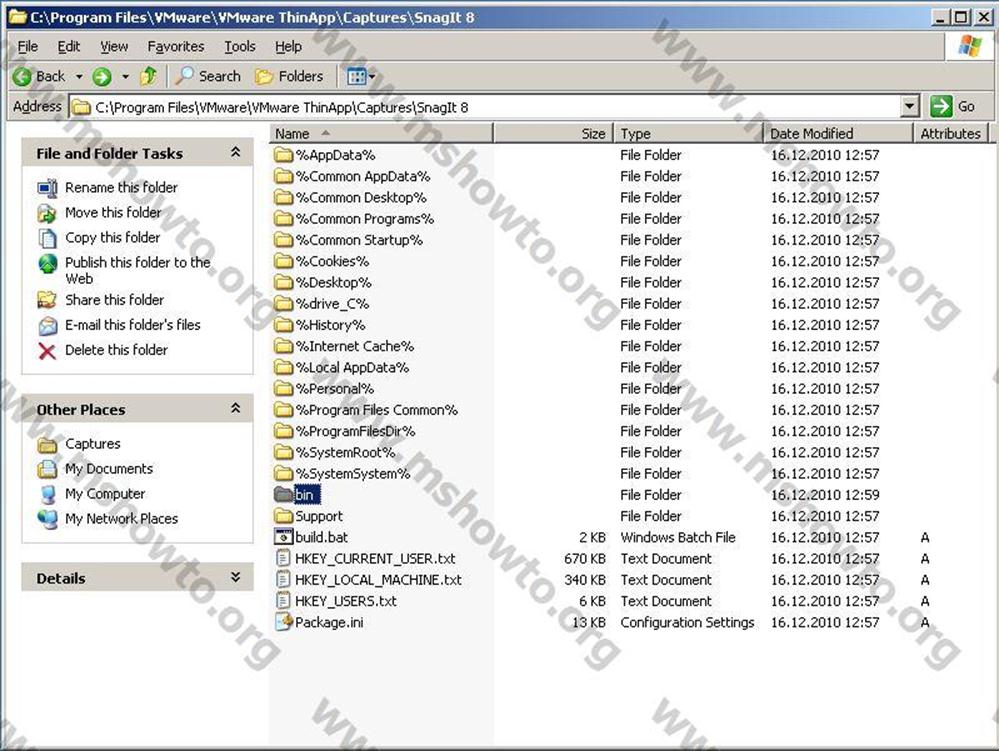Image resolution: width=999 pixels, height=751 pixels.
Task: Open the Tools menu
Action: tap(240, 46)
